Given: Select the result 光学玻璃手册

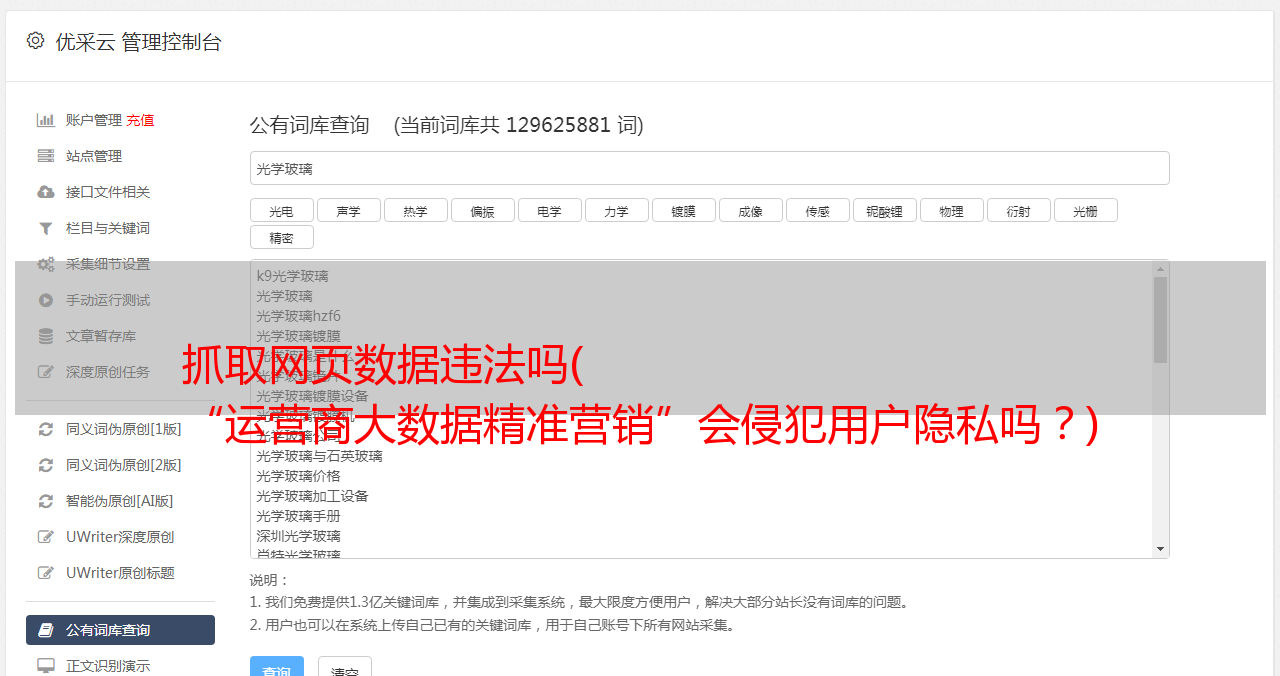Looking at the screenshot, I should [x=298, y=516].
